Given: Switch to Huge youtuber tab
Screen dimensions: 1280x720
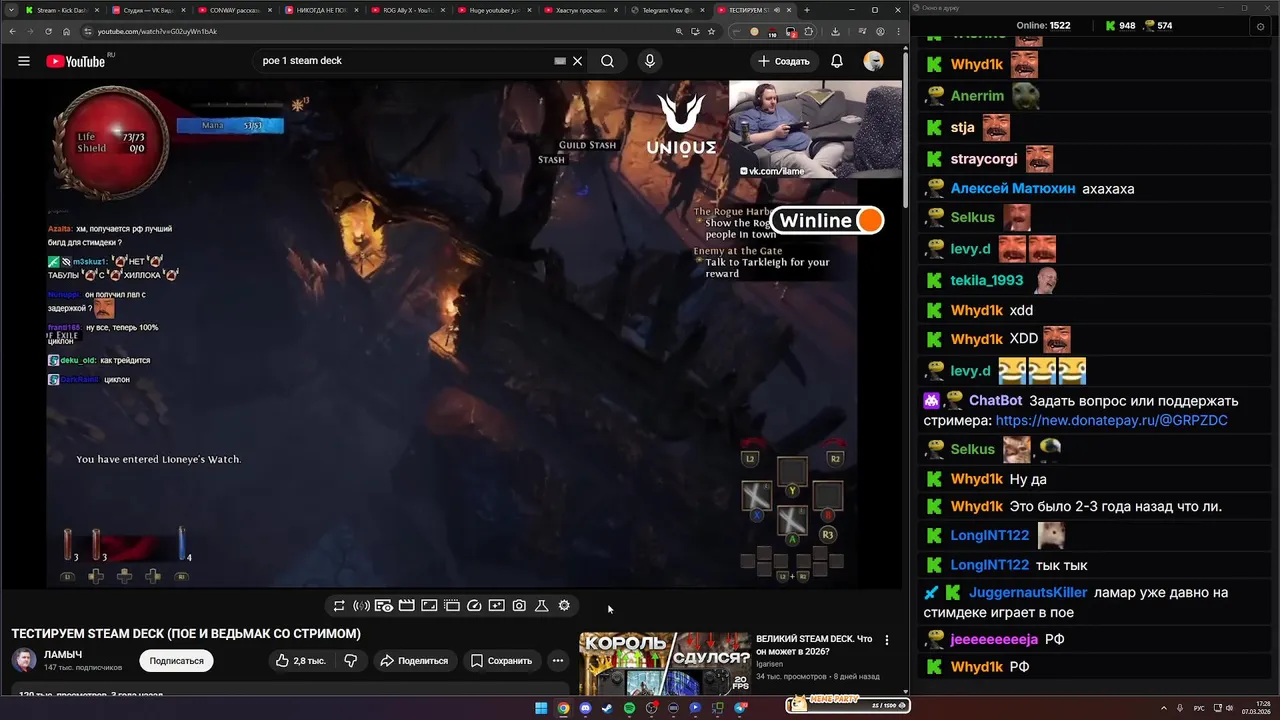Looking at the screenshot, I should click(x=494, y=10).
